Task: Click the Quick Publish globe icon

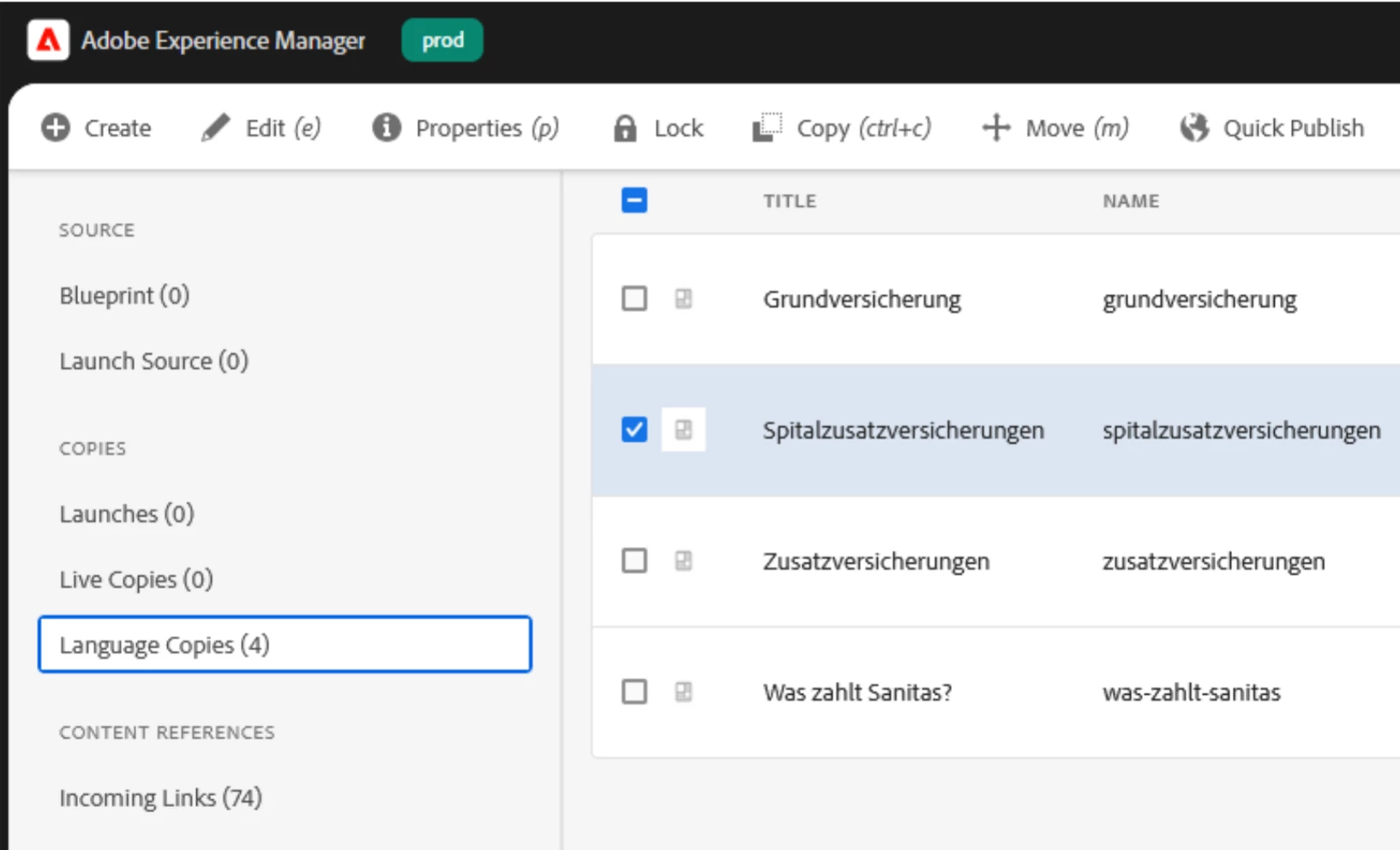Action: pos(1194,128)
